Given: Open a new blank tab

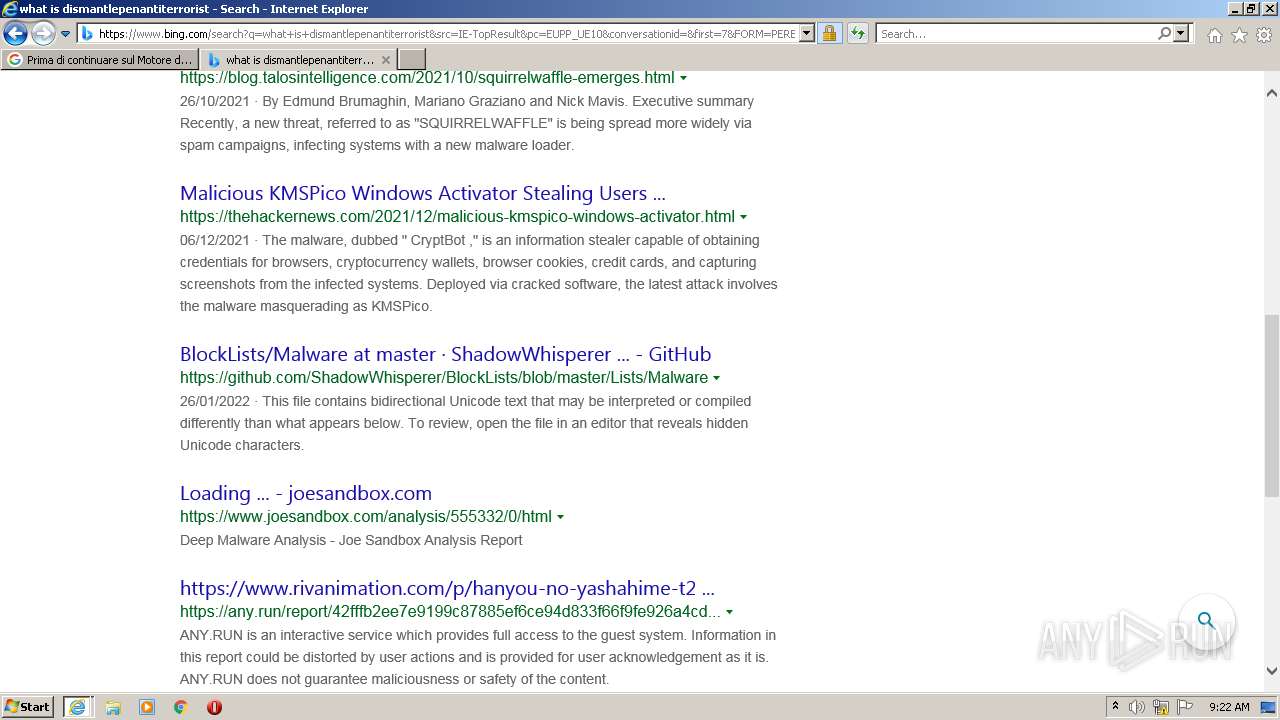Looking at the screenshot, I should tap(412, 60).
